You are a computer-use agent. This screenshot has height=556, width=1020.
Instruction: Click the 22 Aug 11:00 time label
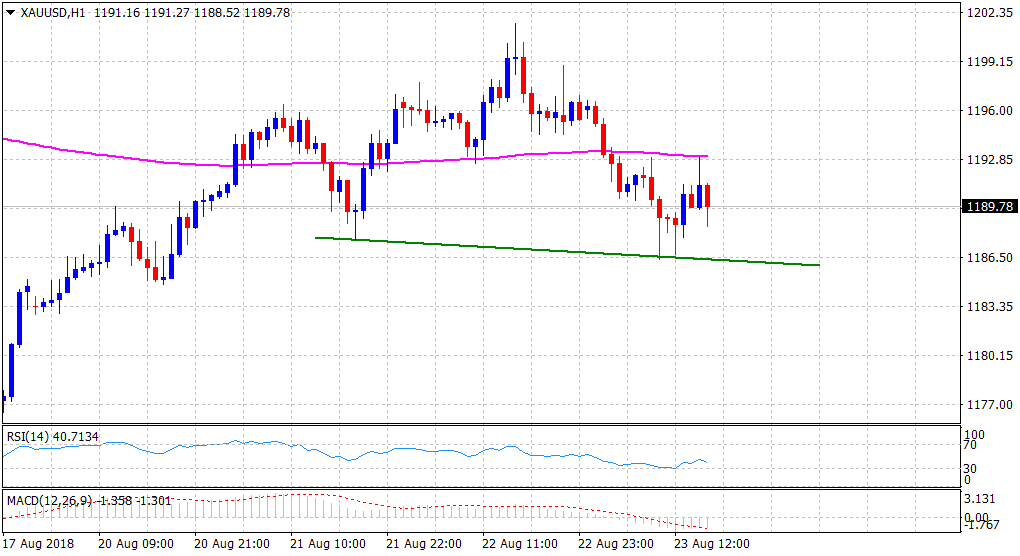[521, 544]
